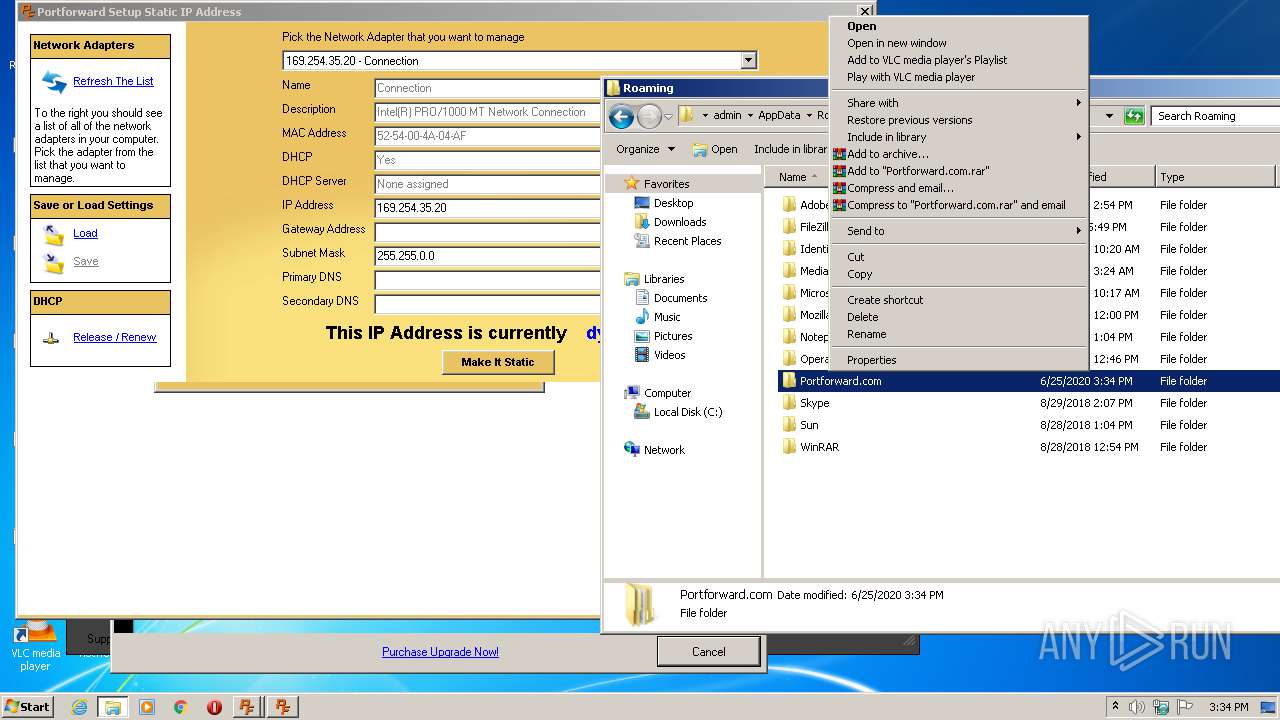Click the Search Roaming box
Screen dimensions: 1280x720
(x=1215, y=116)
